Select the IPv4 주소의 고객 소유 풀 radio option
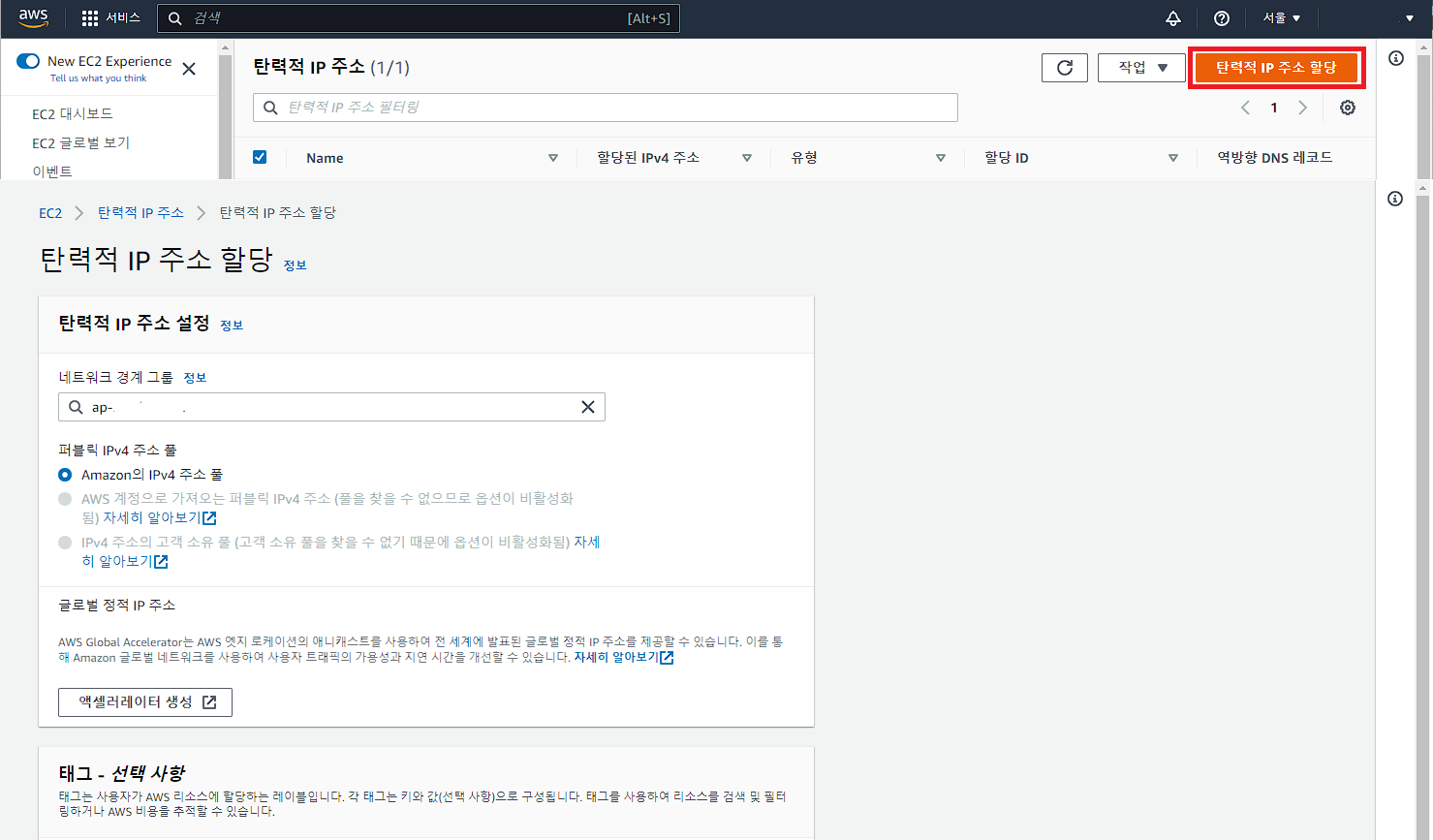1433x840 pixels. [65, 543]
